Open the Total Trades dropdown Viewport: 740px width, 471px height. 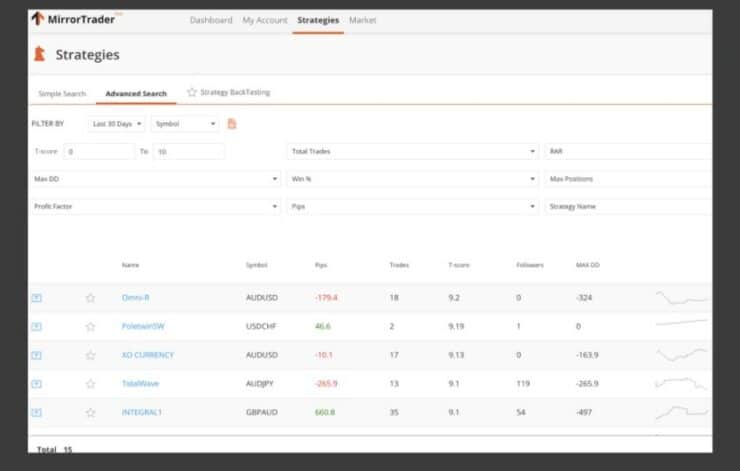pyautogui.click(x=412, y=151)
